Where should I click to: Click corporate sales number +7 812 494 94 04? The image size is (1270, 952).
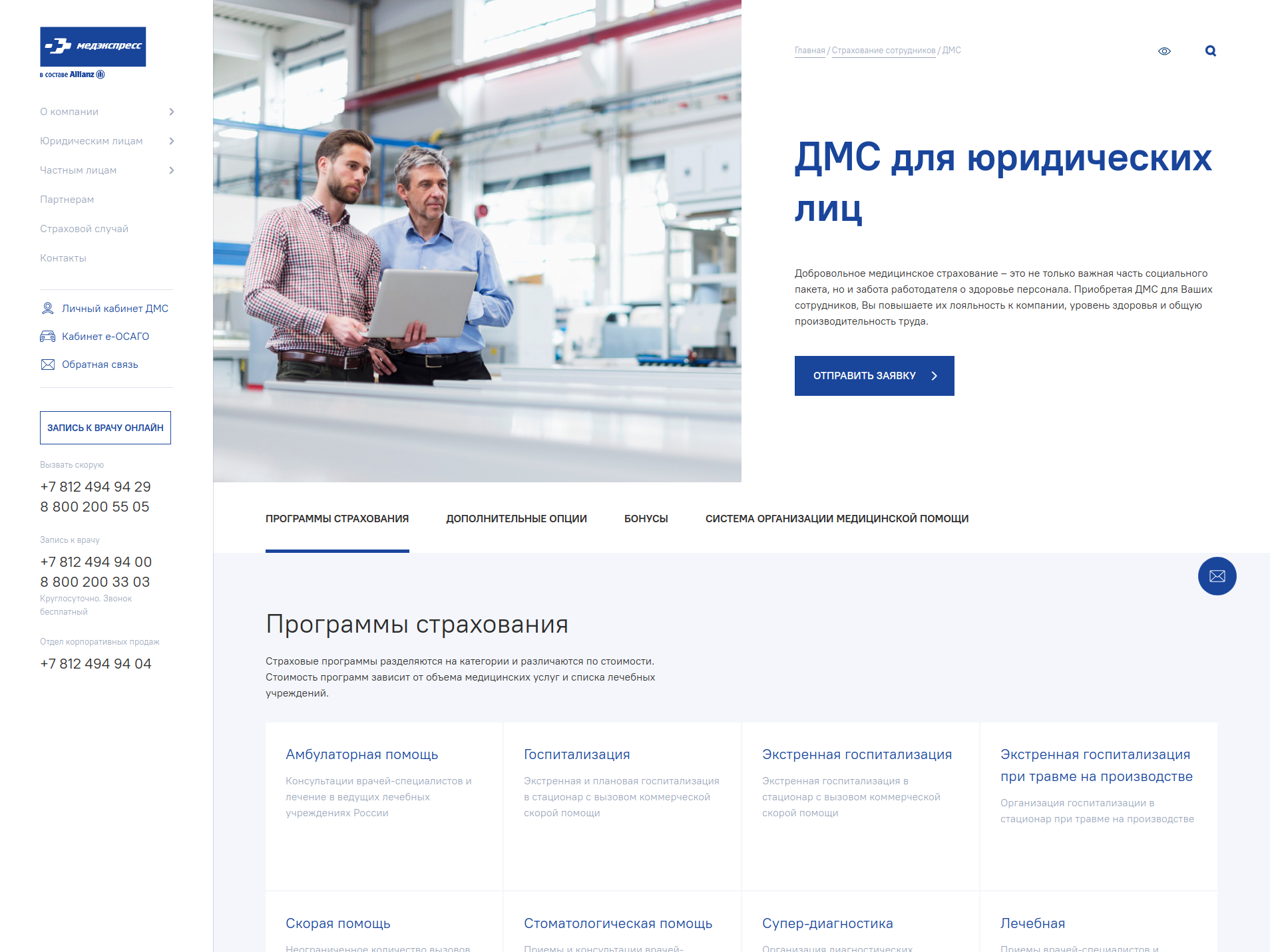click(96, 664)
